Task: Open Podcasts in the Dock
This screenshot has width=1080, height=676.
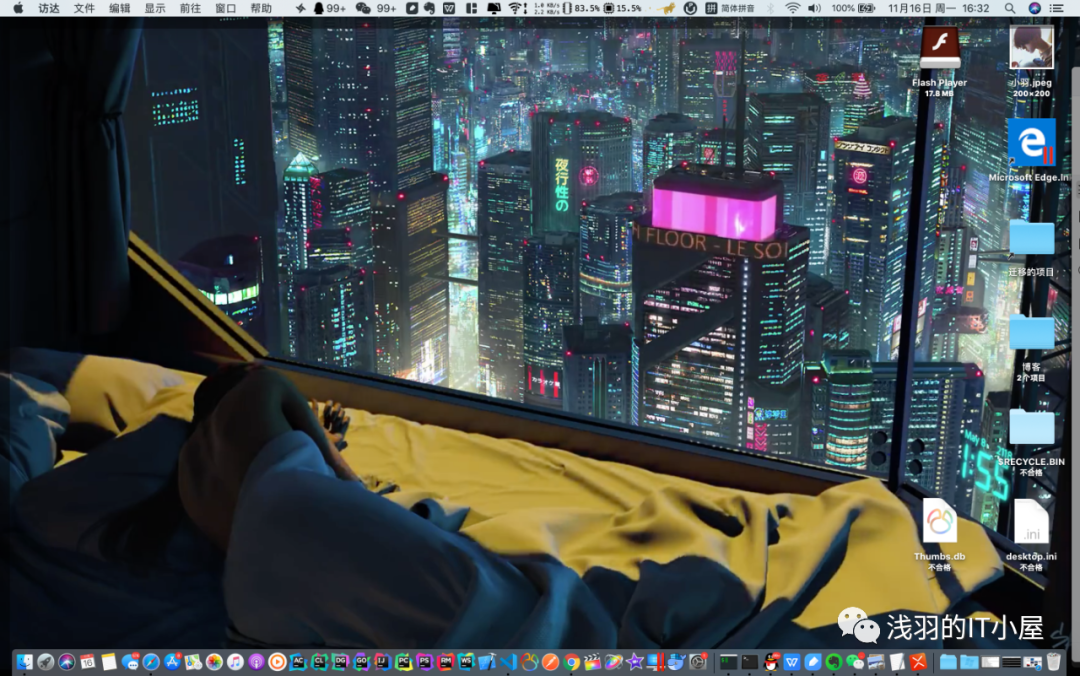Action: click(256, 662)
